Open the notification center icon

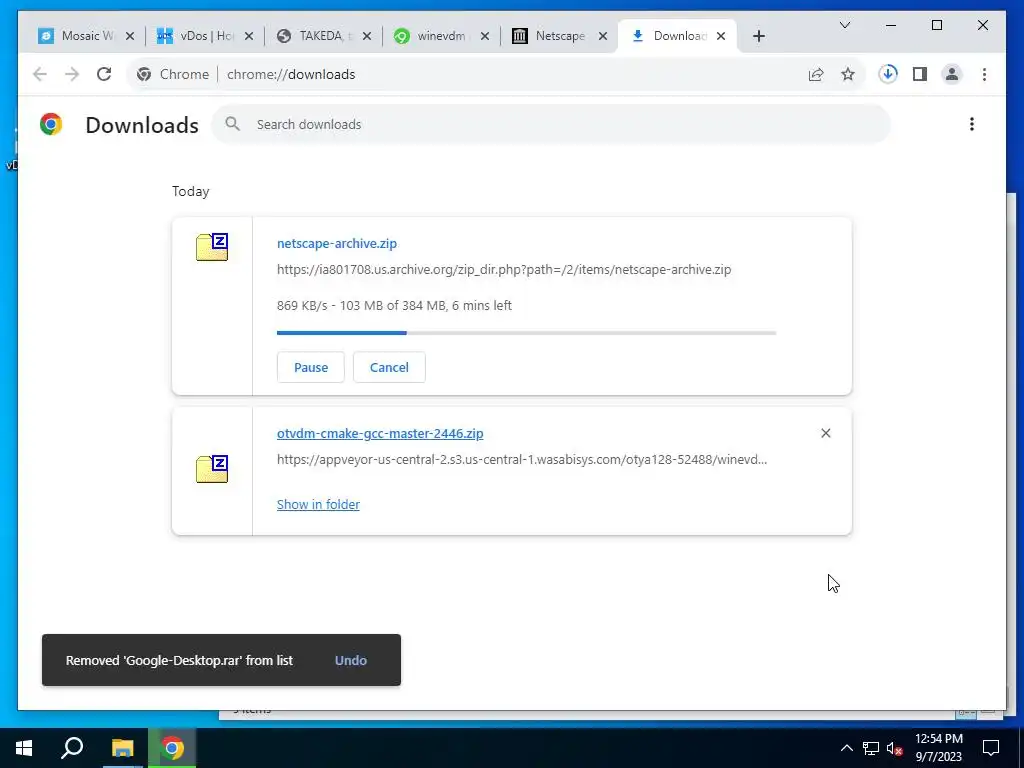pos(991,748)
